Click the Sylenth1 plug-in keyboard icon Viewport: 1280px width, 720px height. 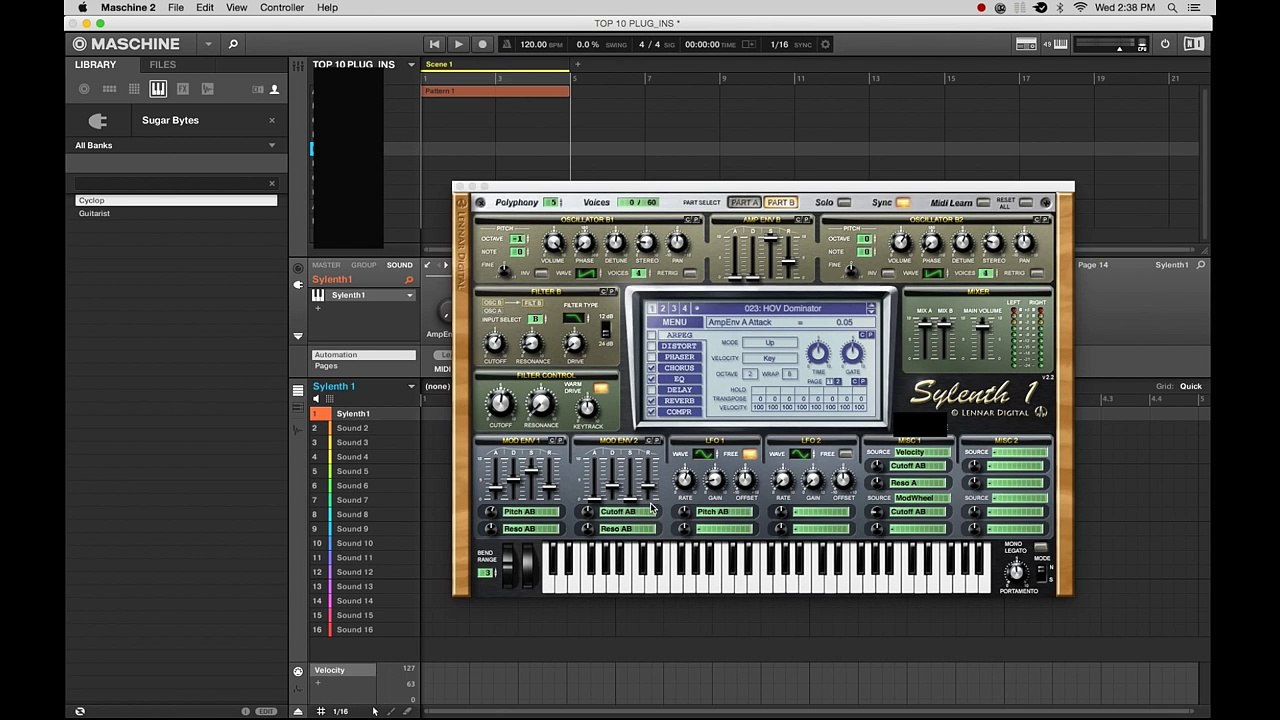318,295
